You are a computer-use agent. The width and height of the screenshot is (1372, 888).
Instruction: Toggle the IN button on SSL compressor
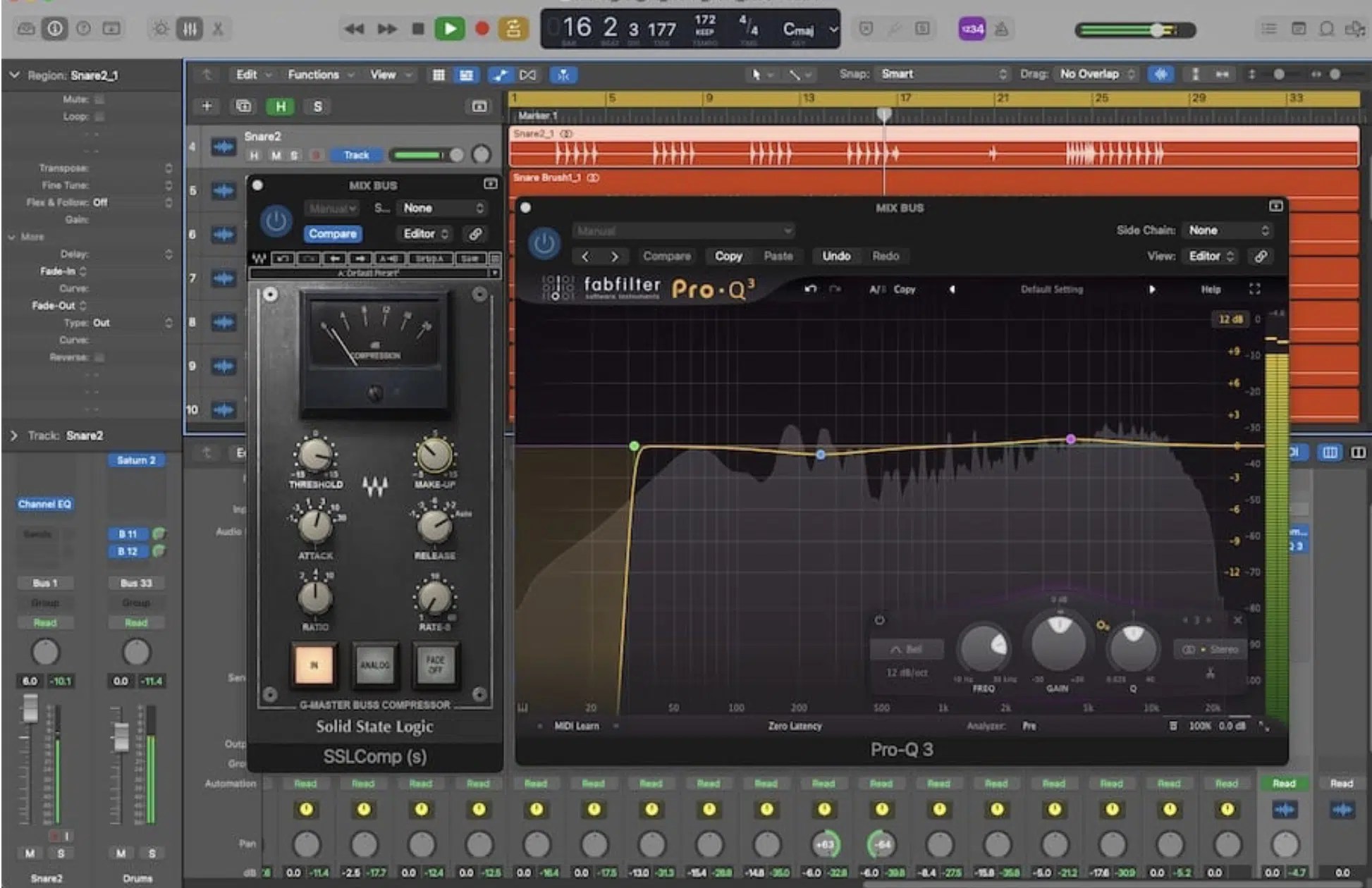tap(314, 665)
